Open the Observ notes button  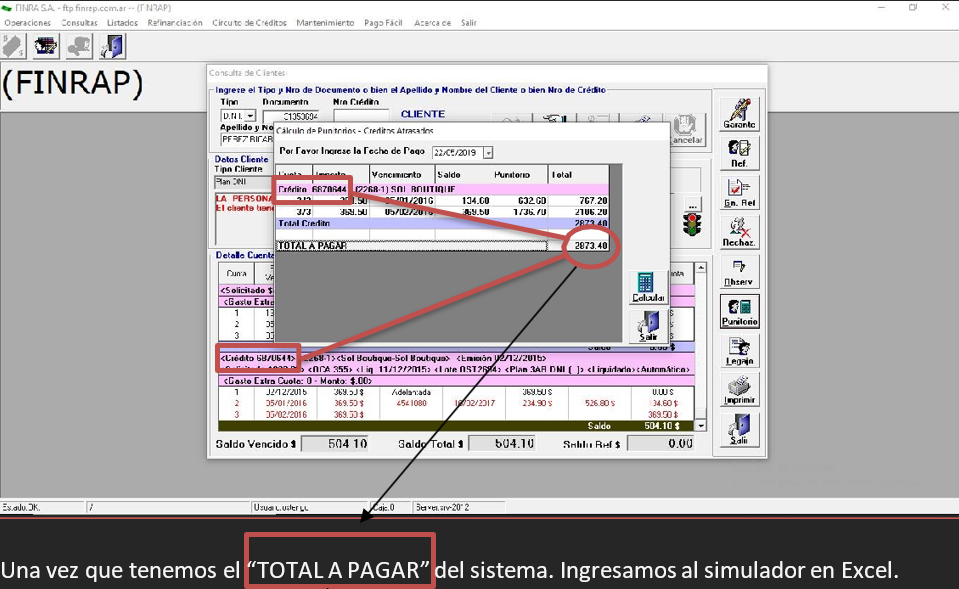point(739,272)
